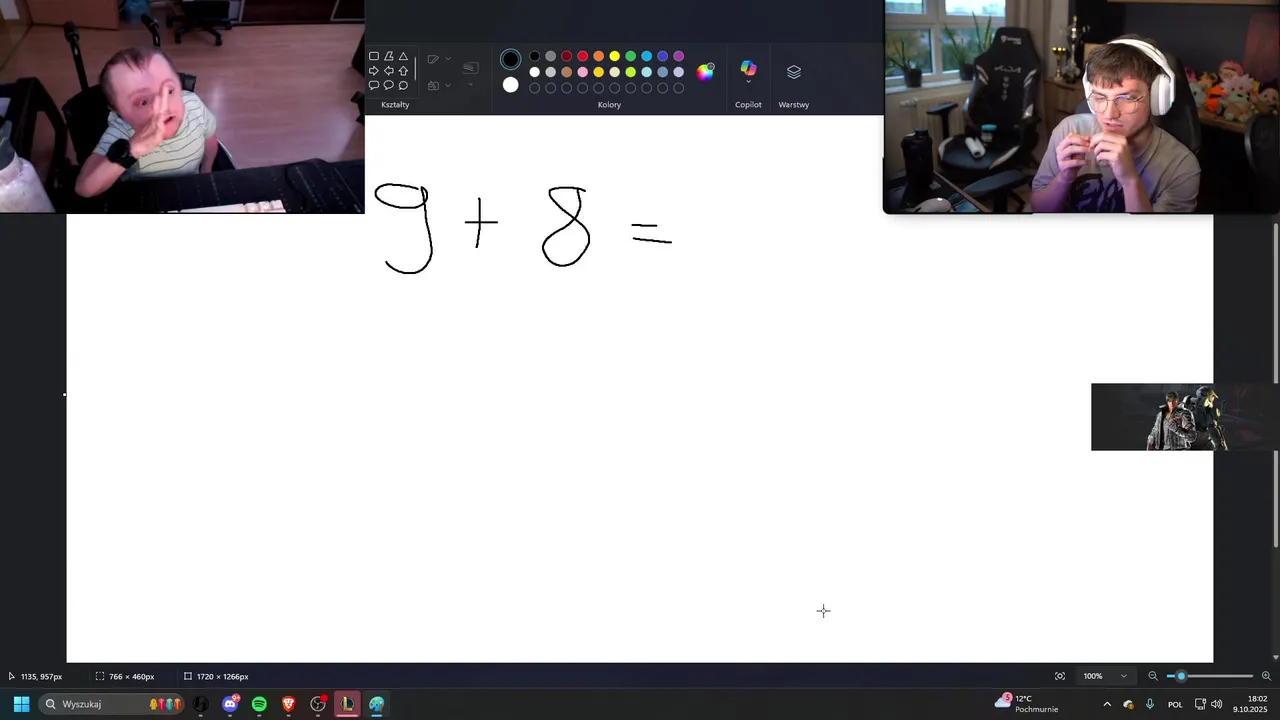This screenshot has height=720, width=1280.
Task: Open Brave browser from the taskbar
Action: point(288,704)
